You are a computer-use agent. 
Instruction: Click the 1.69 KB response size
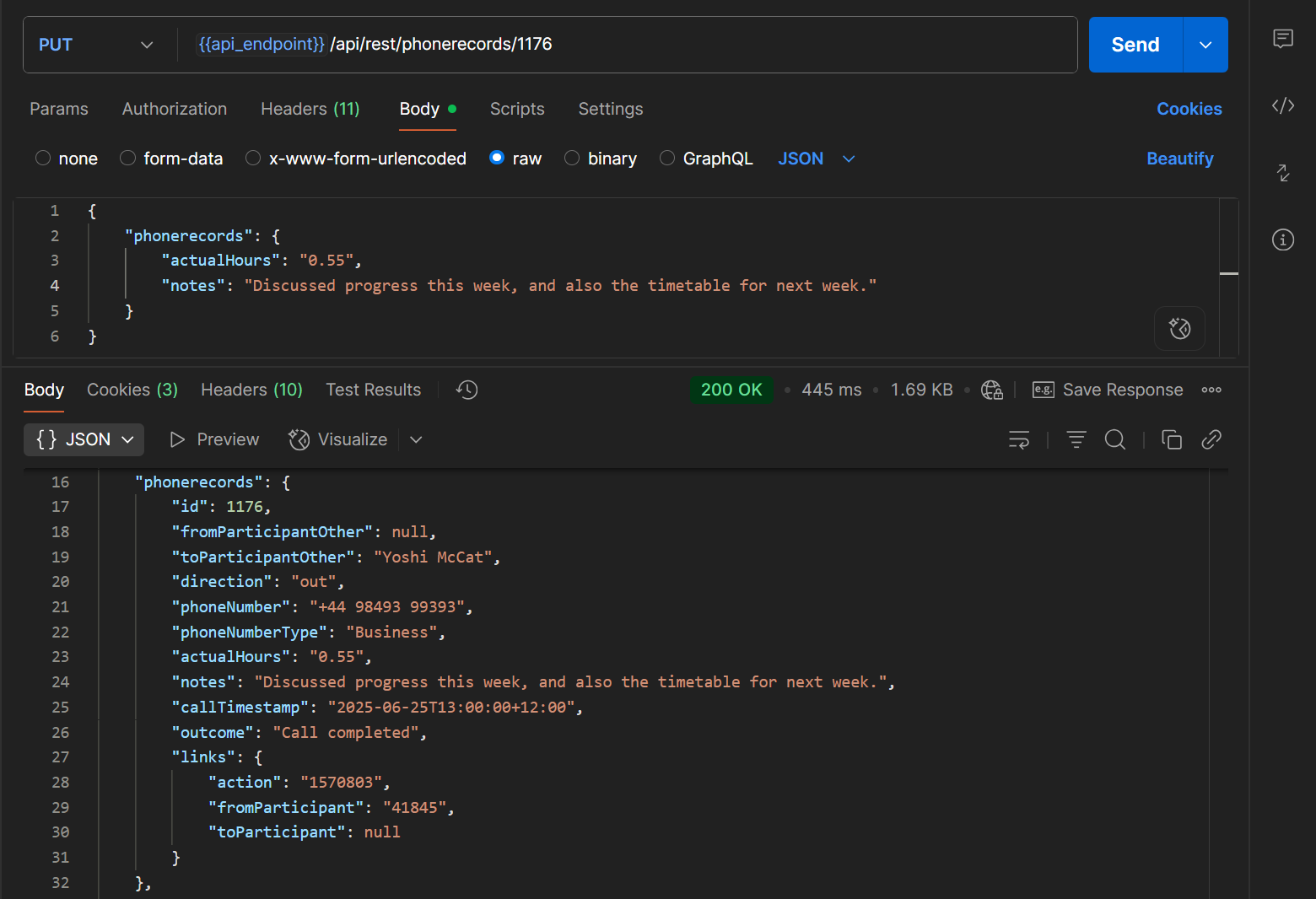(921, 390)
